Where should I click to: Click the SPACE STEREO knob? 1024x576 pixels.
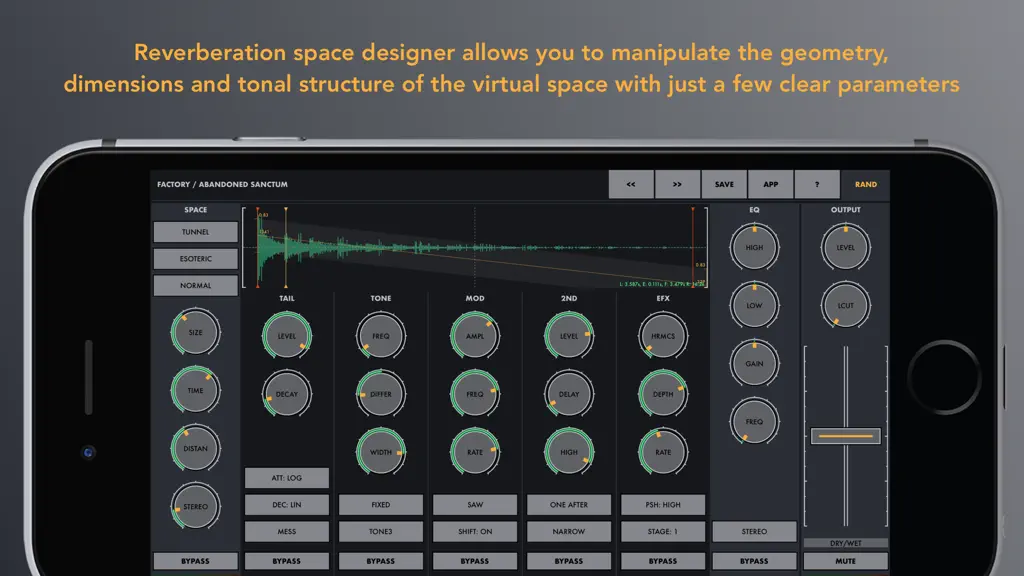[195, 507]
